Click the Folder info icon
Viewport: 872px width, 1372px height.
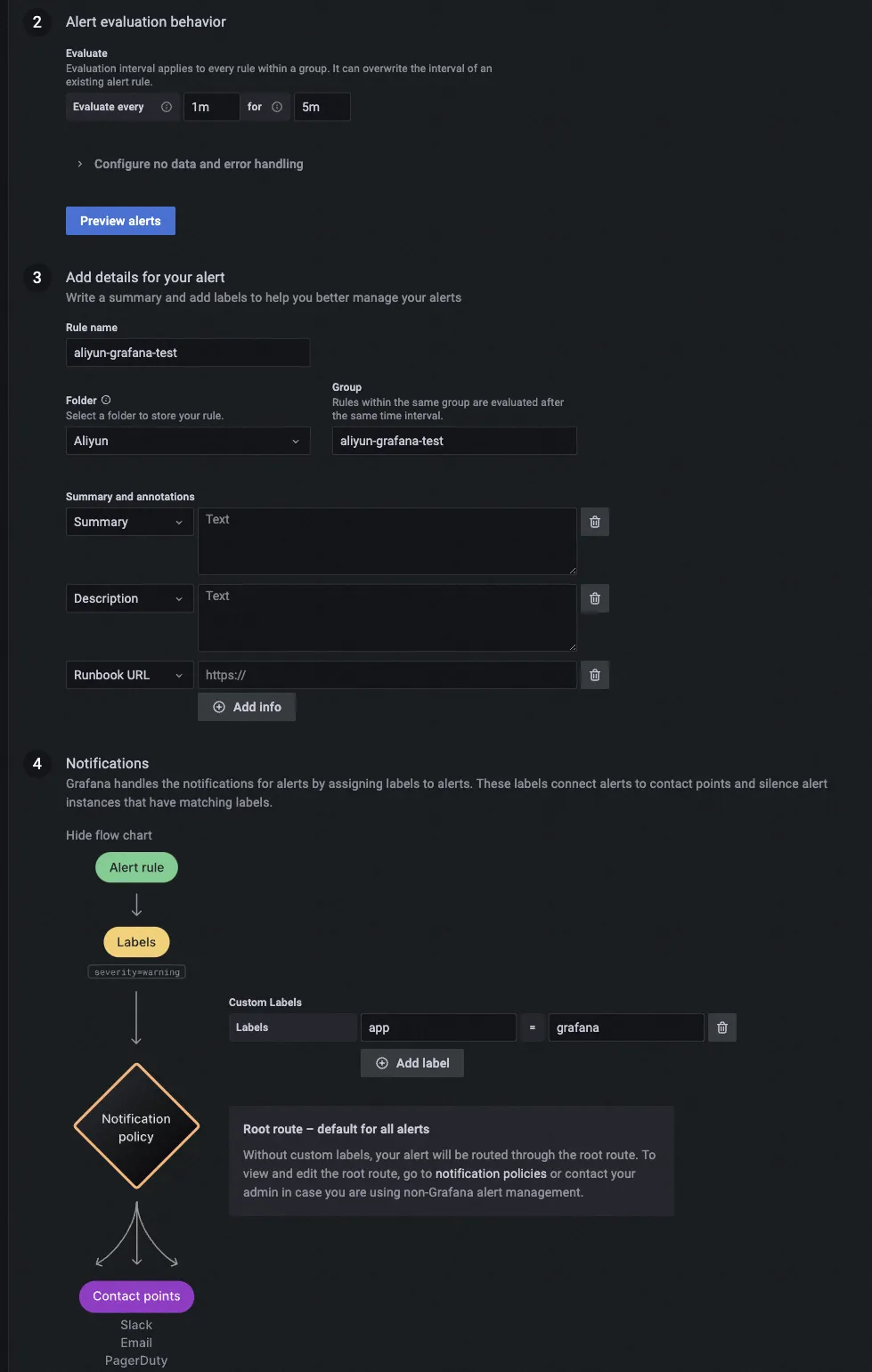106,400
